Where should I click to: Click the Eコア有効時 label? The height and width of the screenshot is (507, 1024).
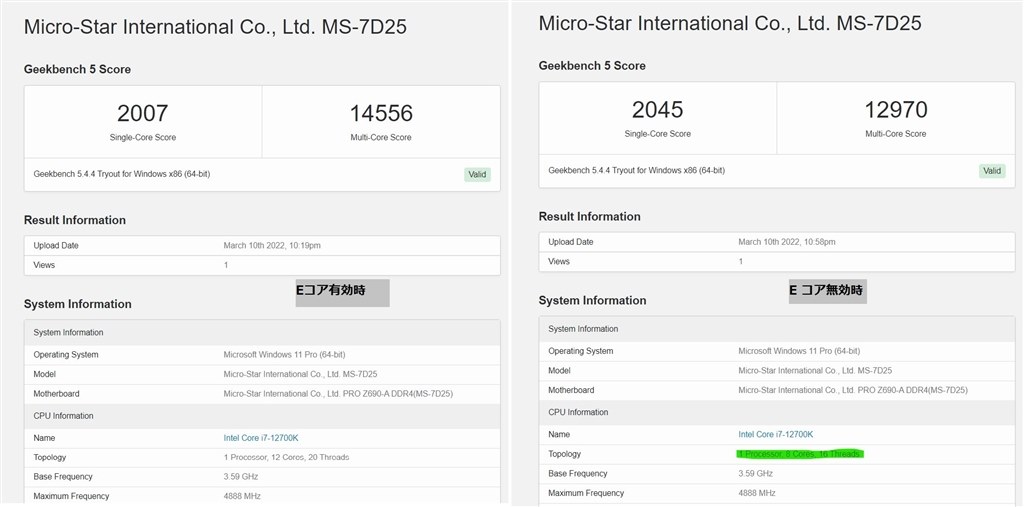(342, 293)
